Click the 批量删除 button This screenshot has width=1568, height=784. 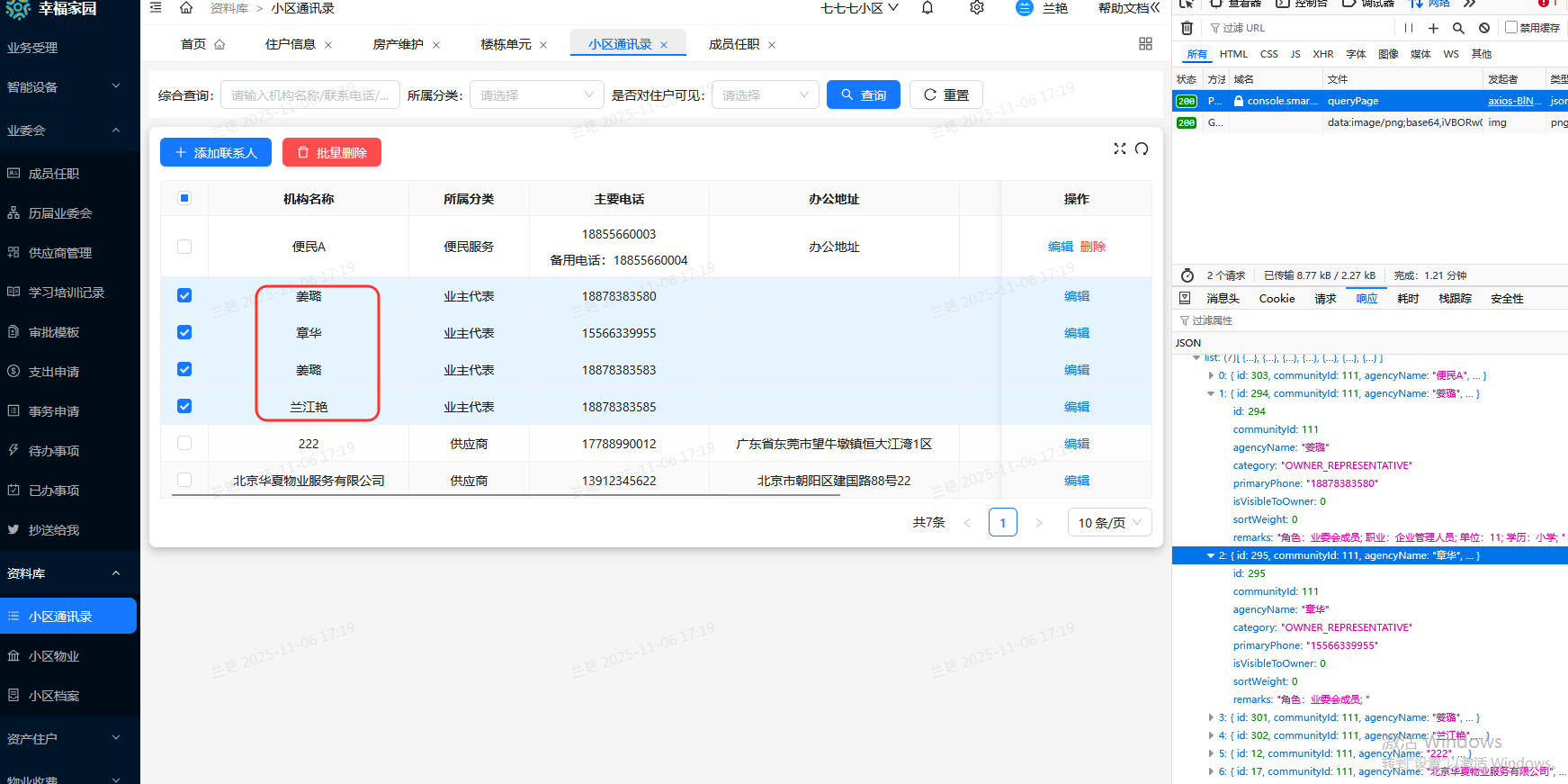pos(332,153)
